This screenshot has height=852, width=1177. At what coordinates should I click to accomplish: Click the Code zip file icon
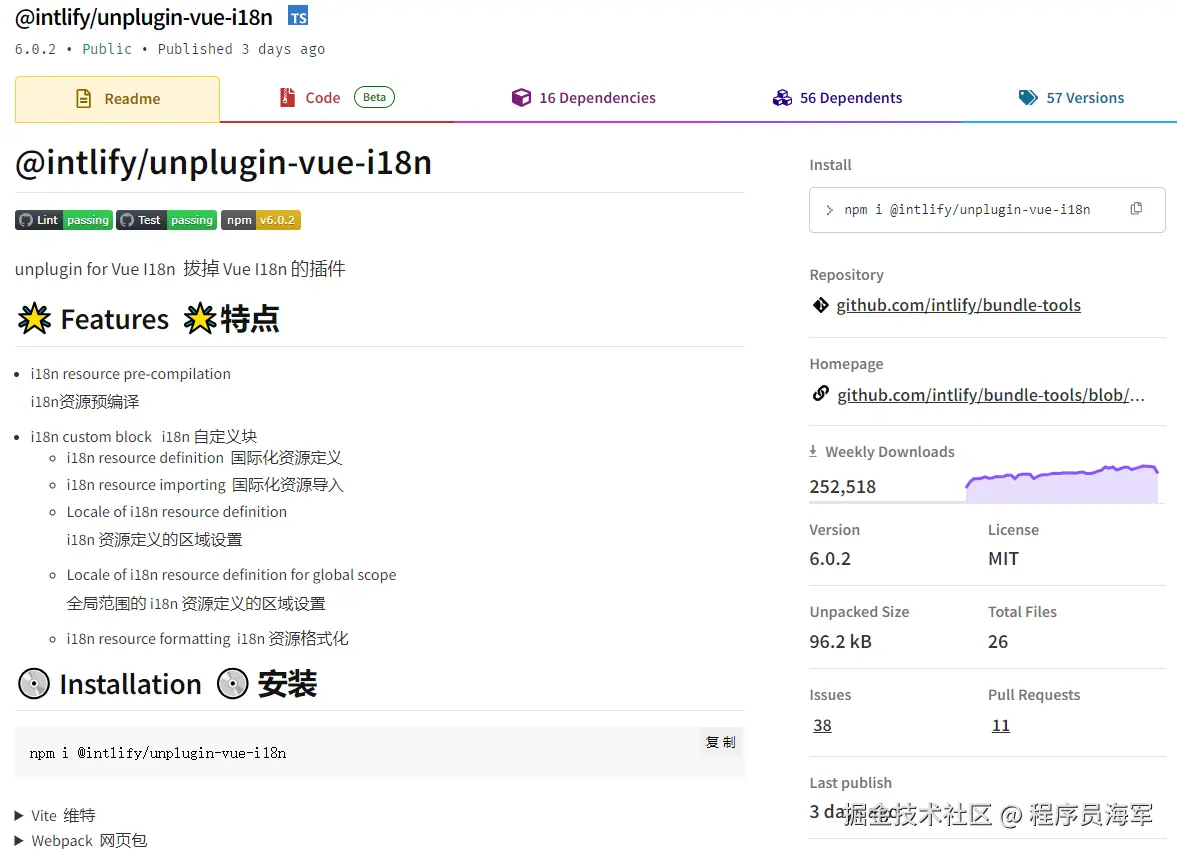click(x=287, y=98)
